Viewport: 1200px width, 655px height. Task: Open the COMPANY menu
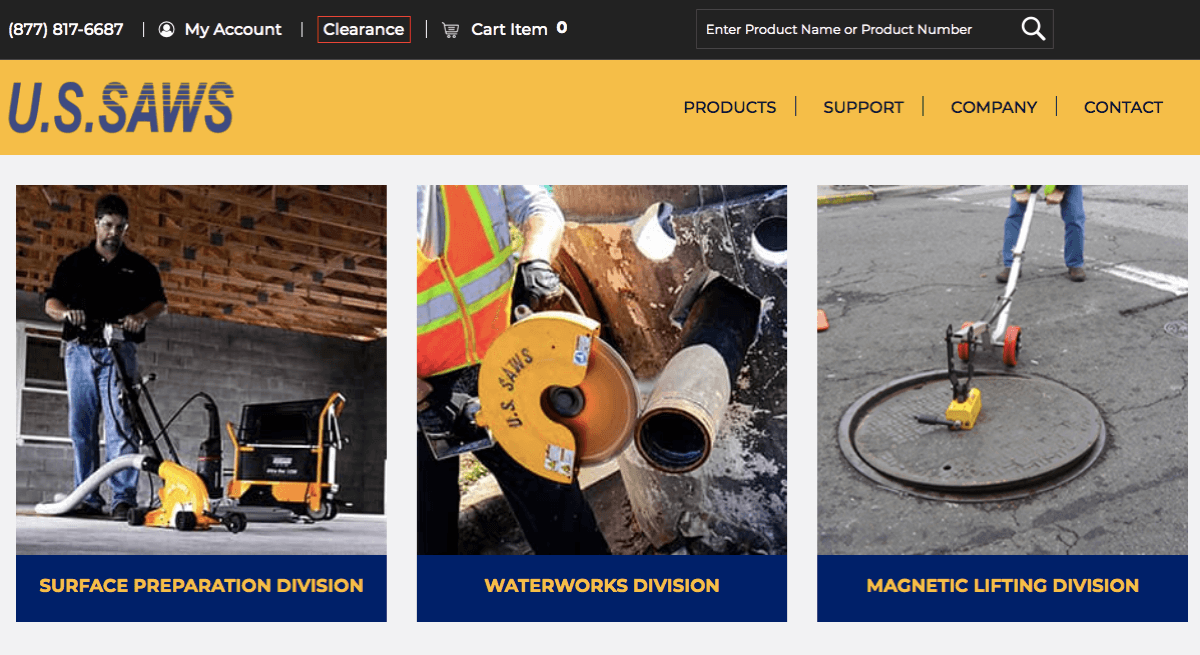tap(994, 107)
